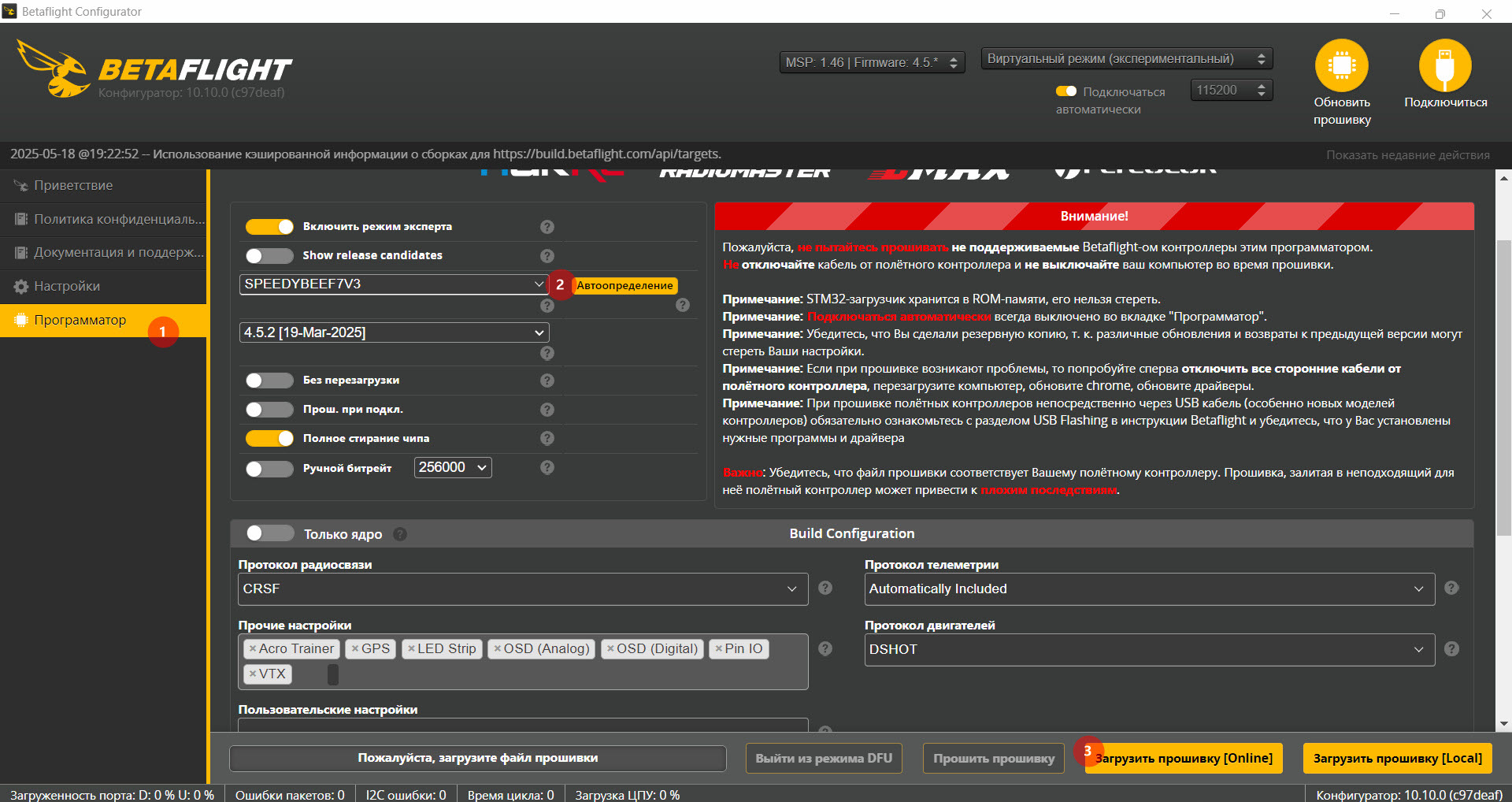Click the firmware load progress bar
This screenshot has height=802, width=1512.
(478, 758)
